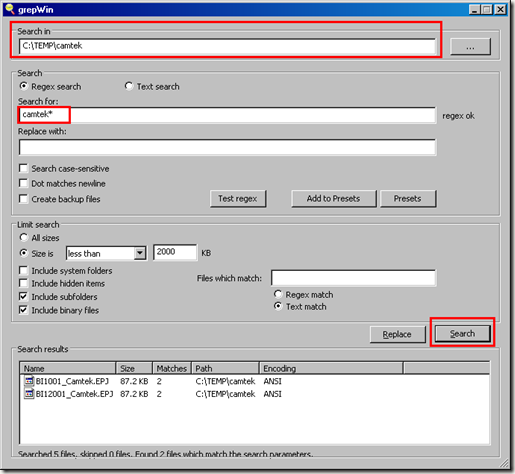The width and height of the screenshot is (515, 474).
Task: Enable Search case-sensitive checkbox
Action: pyautogui.click(x=23, y=168)
